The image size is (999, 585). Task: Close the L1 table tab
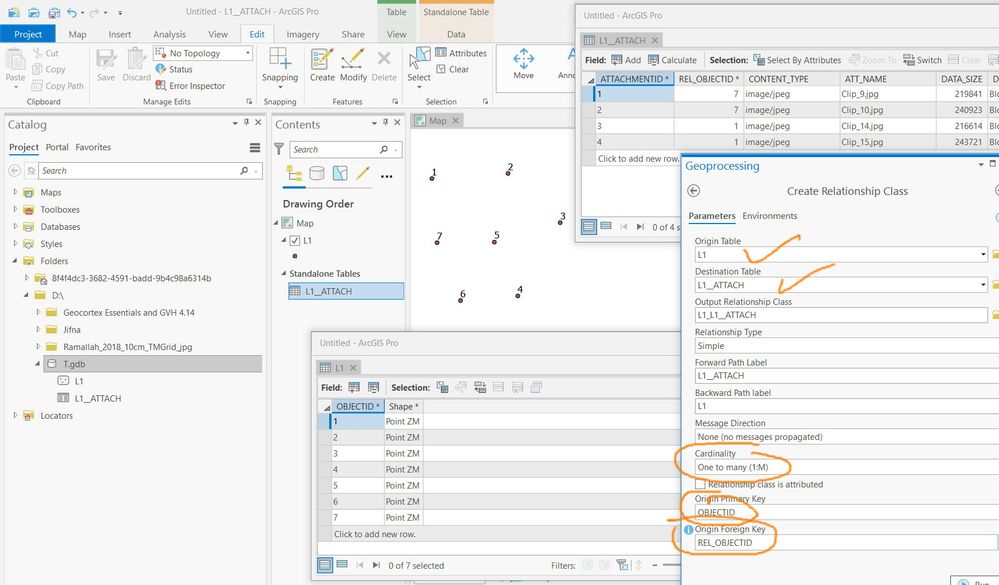[353, 368]
